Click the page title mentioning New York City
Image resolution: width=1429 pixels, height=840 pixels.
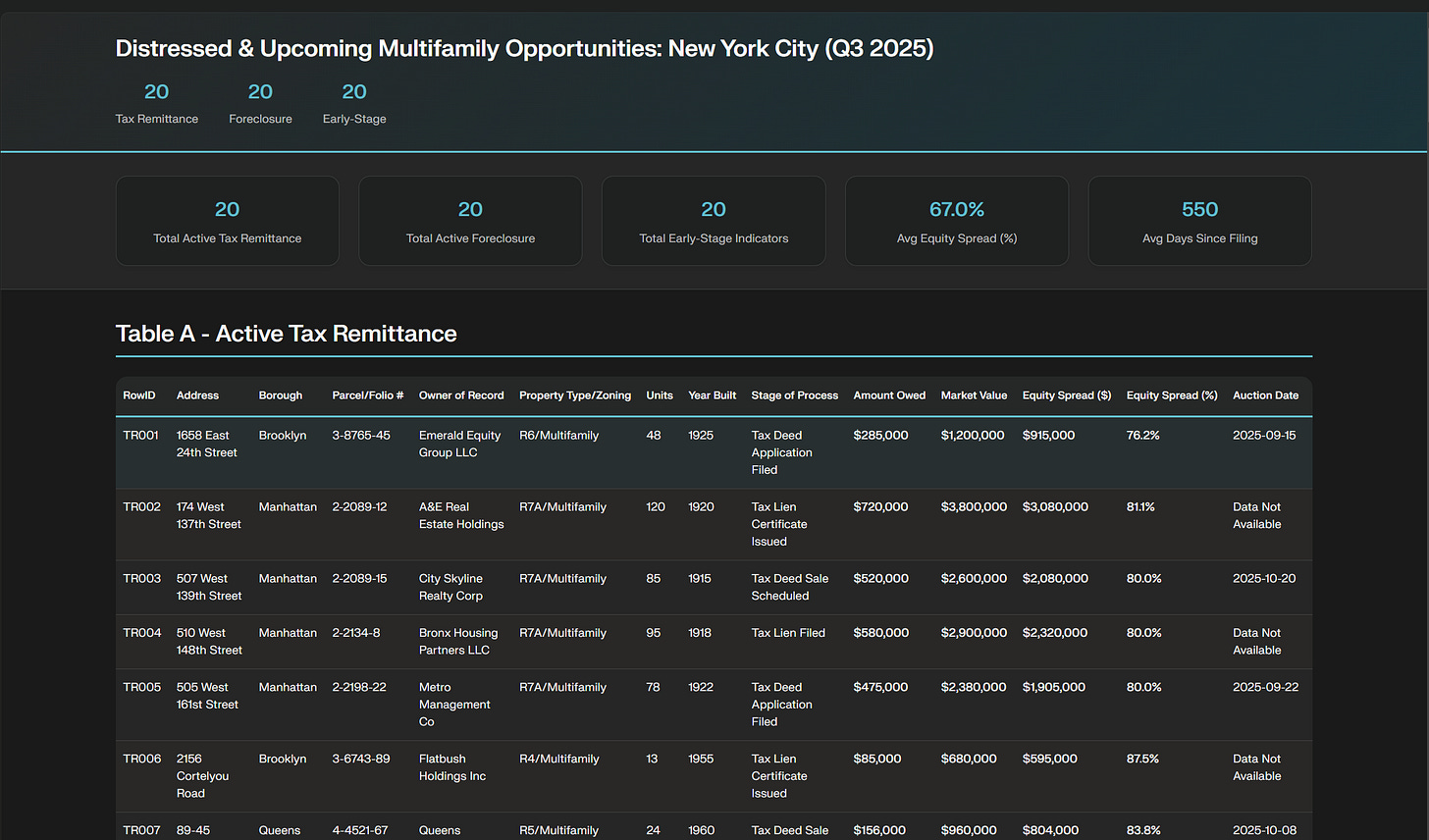524,48
